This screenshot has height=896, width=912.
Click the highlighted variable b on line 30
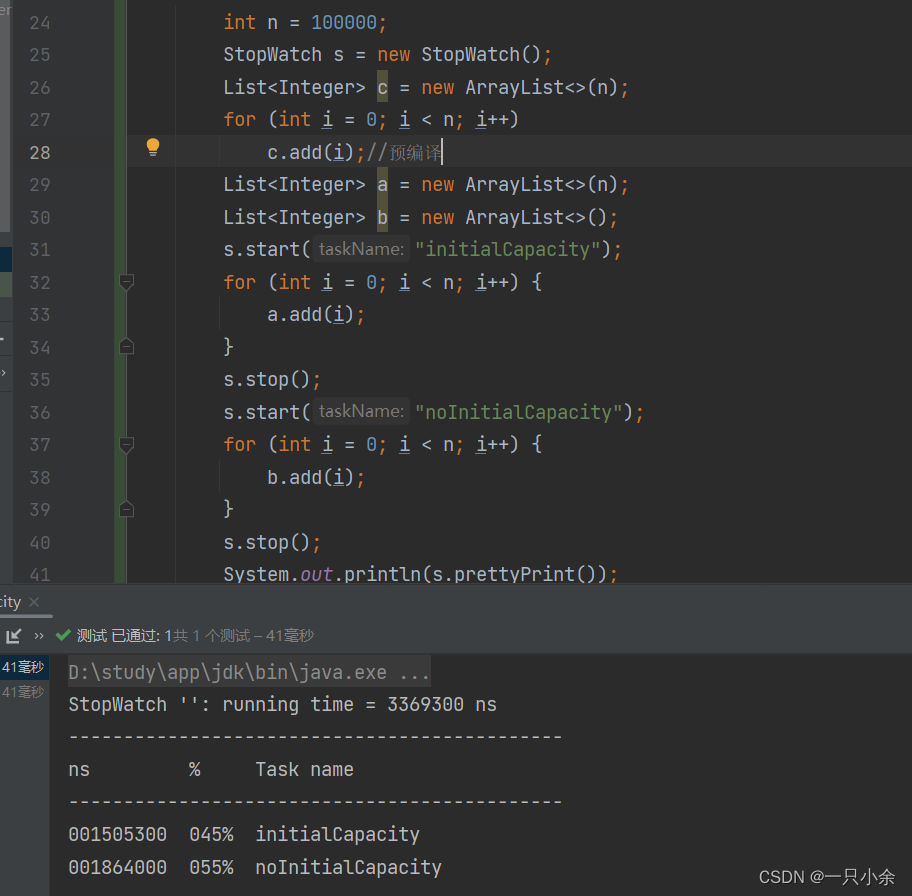382,217
